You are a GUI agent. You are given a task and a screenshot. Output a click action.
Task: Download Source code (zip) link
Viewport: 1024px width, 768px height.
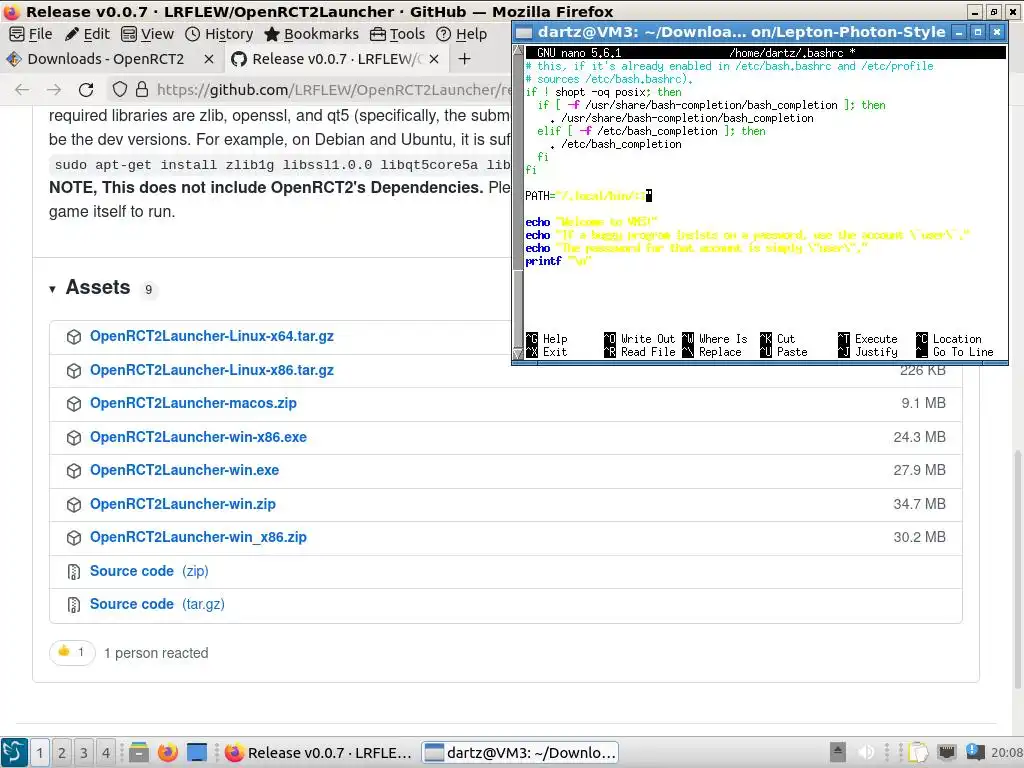click(149, 571)
